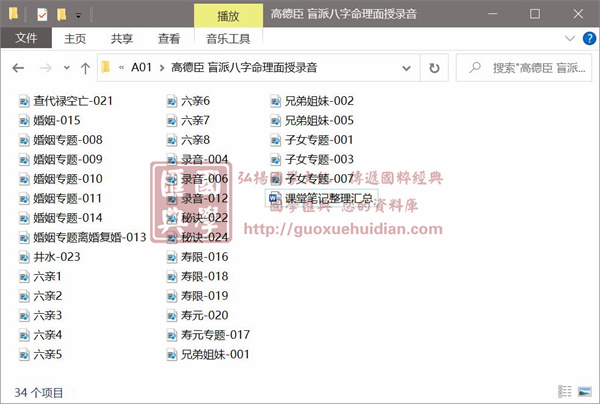The height and width of the screenshot is (404, 600).
Task: Select the audio file 婚姻-015
Action: point(50,121)
